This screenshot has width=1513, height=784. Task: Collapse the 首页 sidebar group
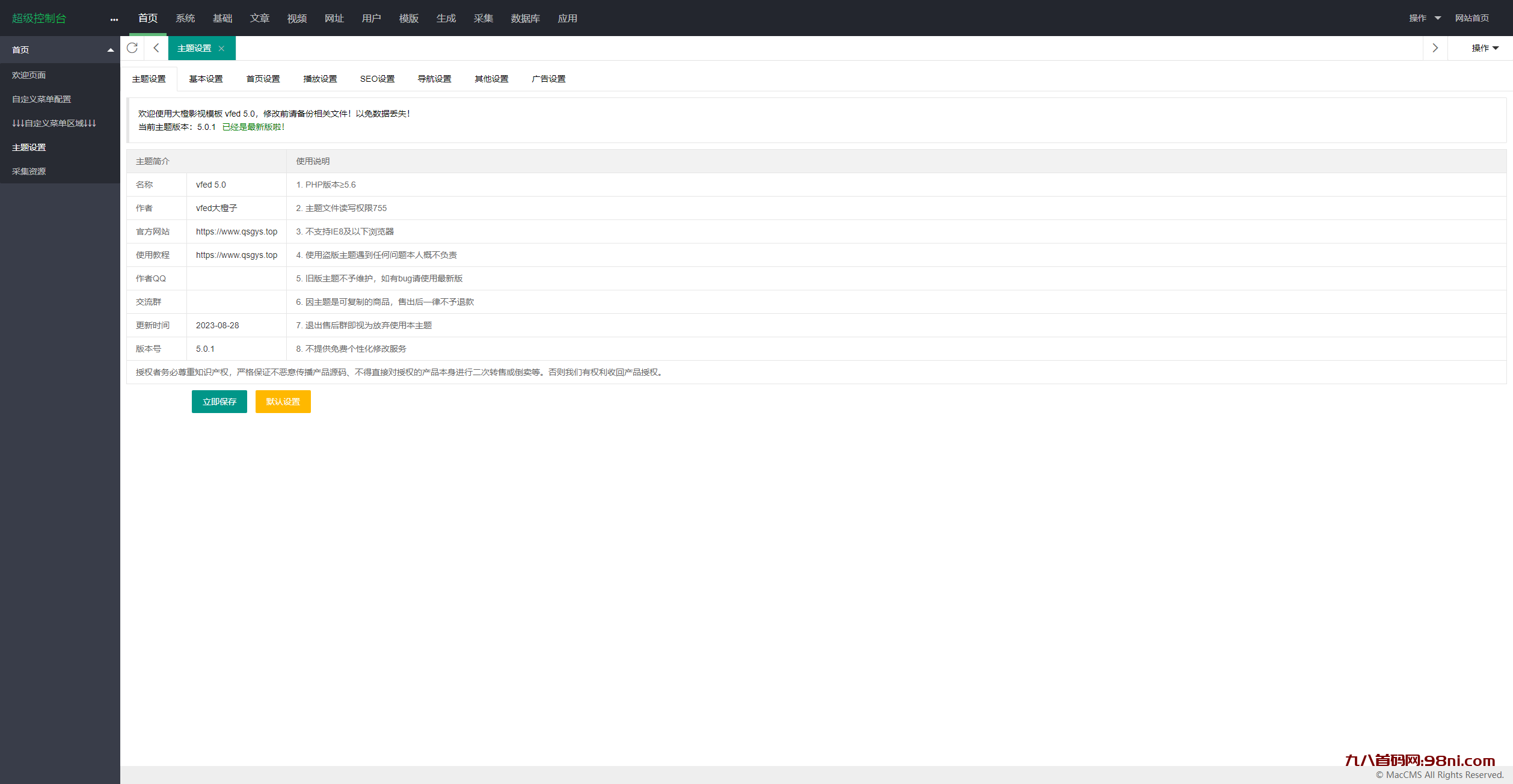pos(110,50)
